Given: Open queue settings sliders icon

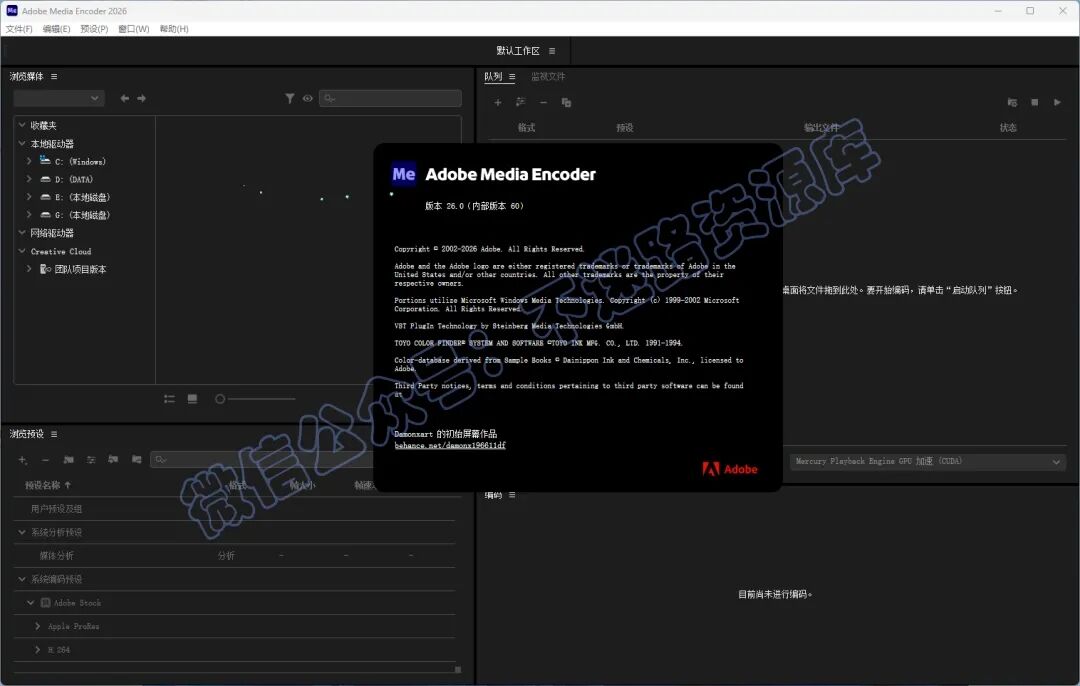Looking at the screenshot, I should coord(520,103).
